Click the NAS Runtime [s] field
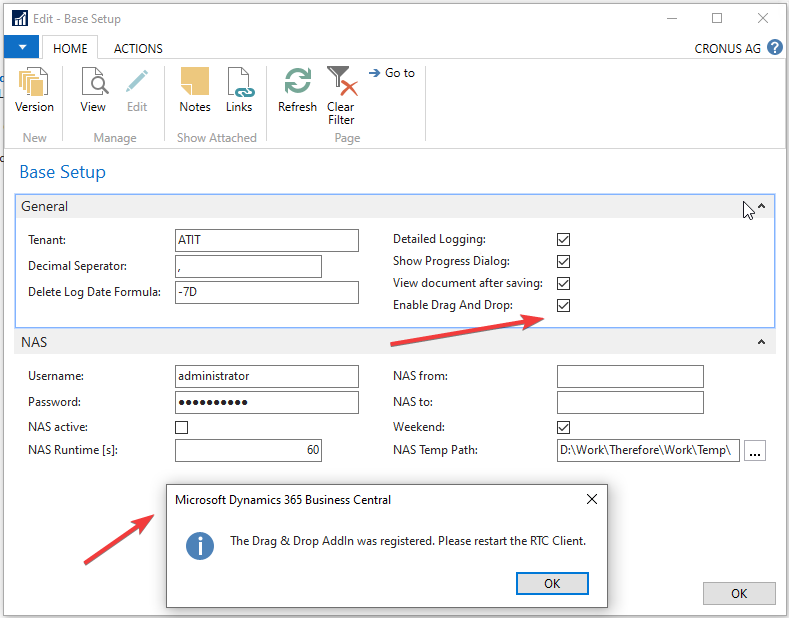This screenshot has height=618, width=789. pos(248,450)
